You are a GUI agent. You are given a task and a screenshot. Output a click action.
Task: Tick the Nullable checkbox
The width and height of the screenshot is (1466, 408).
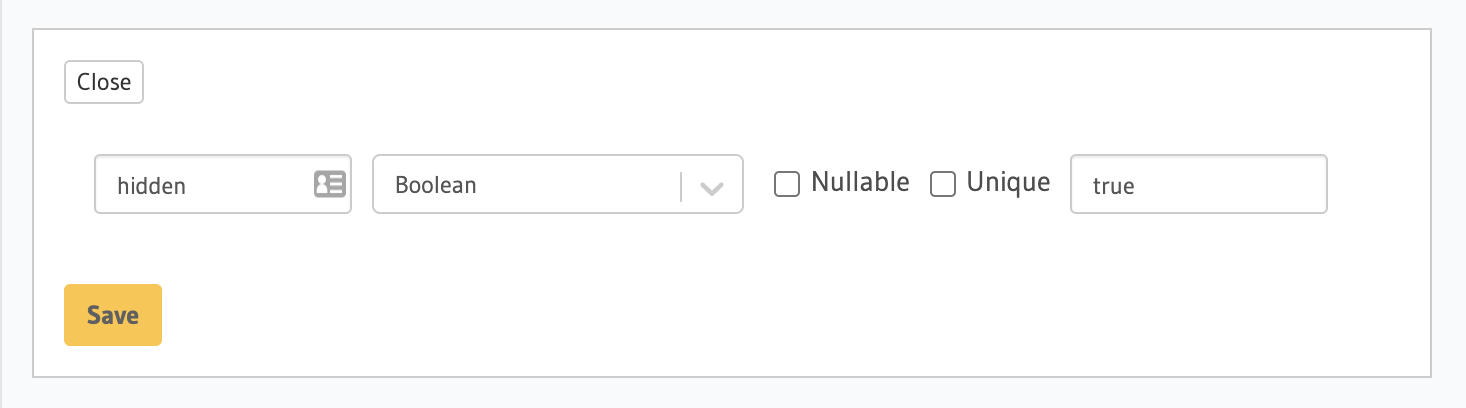tap(787, 184)
